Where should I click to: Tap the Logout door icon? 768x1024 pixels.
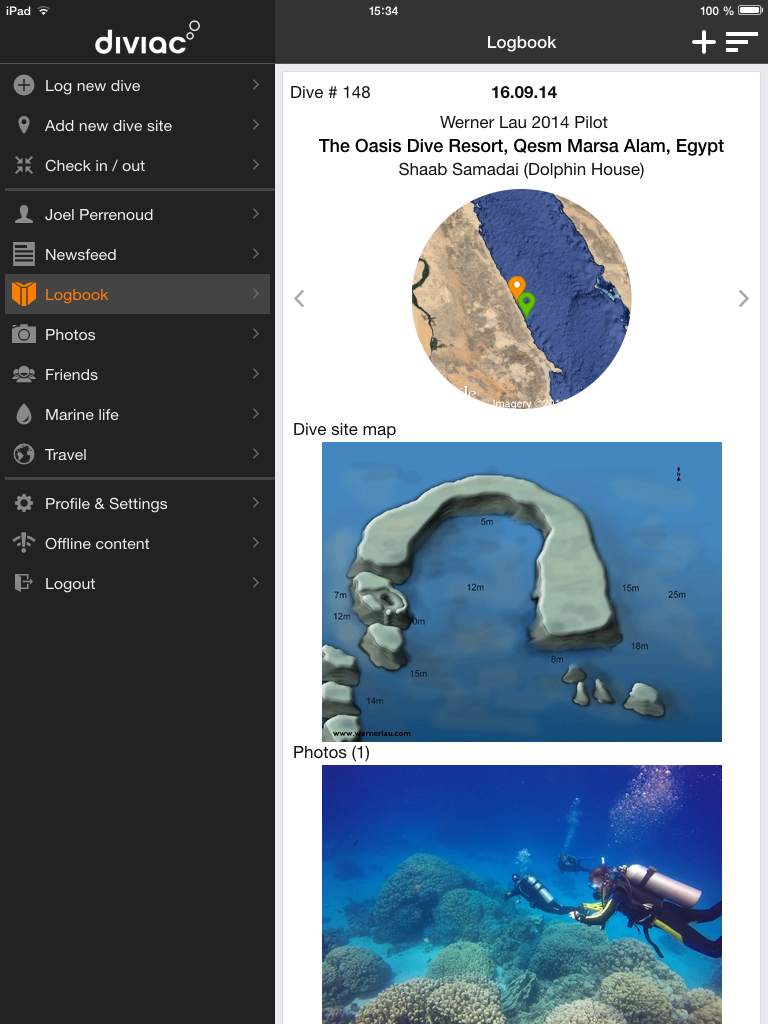(24, 583)
